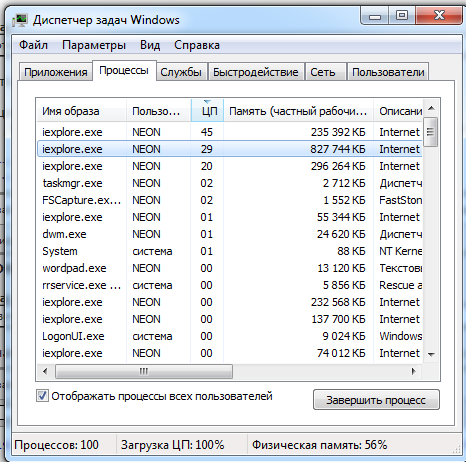Sort by the ЦП column header
Viewport: 466px width, 462px height.
pyautogui.click(x=207, y=111)
